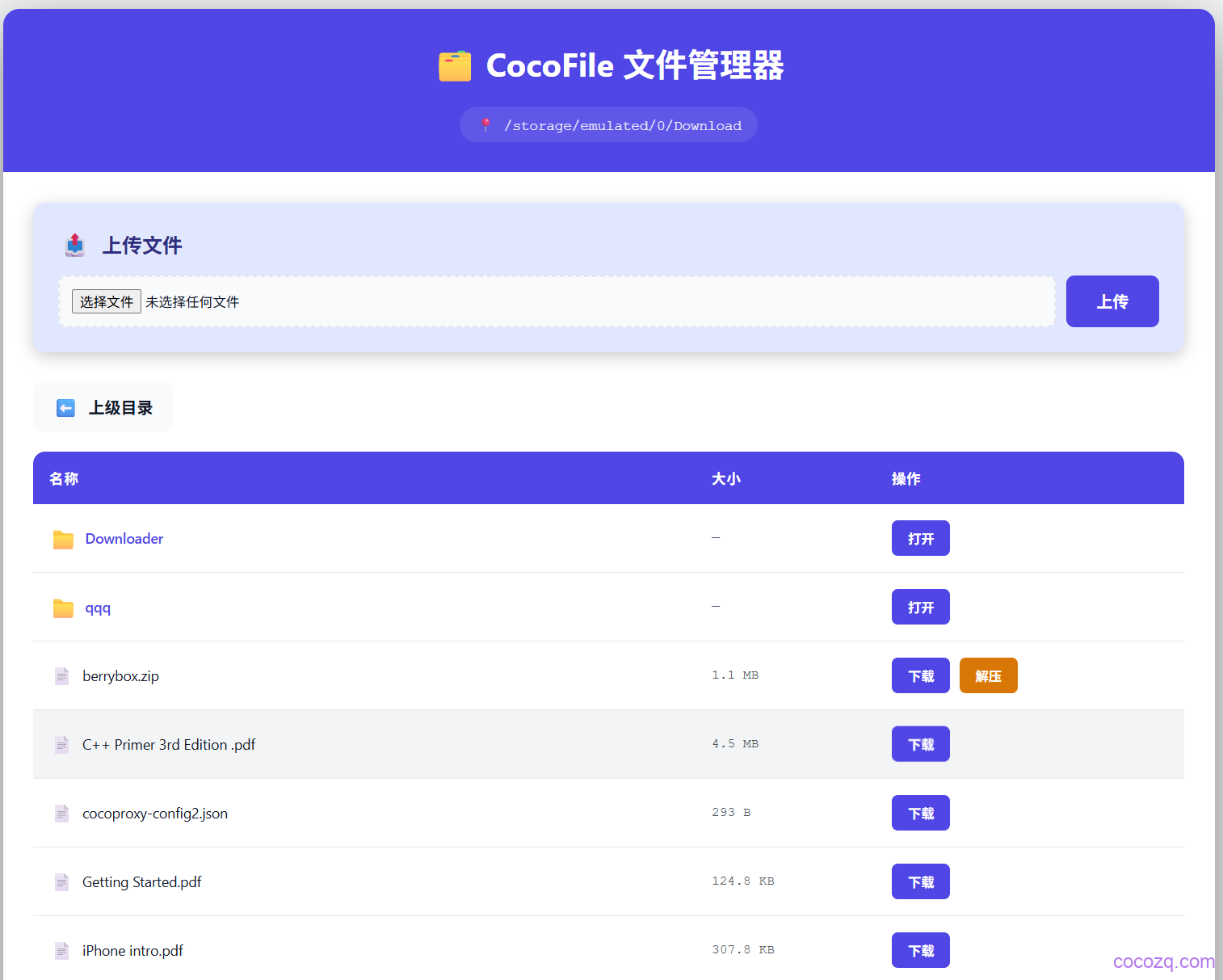
Task: Click the file icon for C++ Primer 3rd Edition .pdf
Action: [x=62, y=745]
